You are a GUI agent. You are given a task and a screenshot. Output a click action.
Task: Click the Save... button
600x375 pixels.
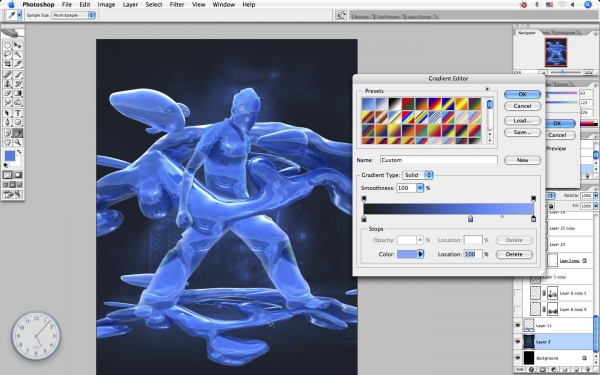pyautogui.click(x=522, y=132)
